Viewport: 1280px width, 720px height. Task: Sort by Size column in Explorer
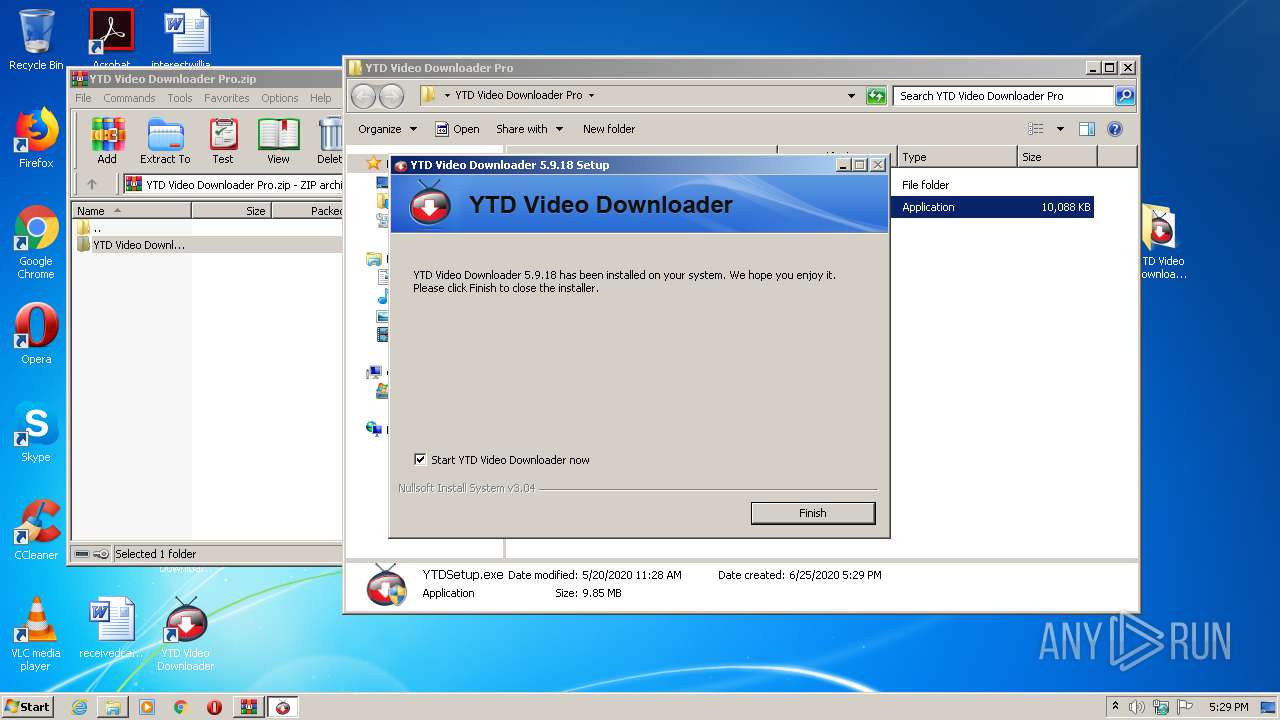(1057, 157)
